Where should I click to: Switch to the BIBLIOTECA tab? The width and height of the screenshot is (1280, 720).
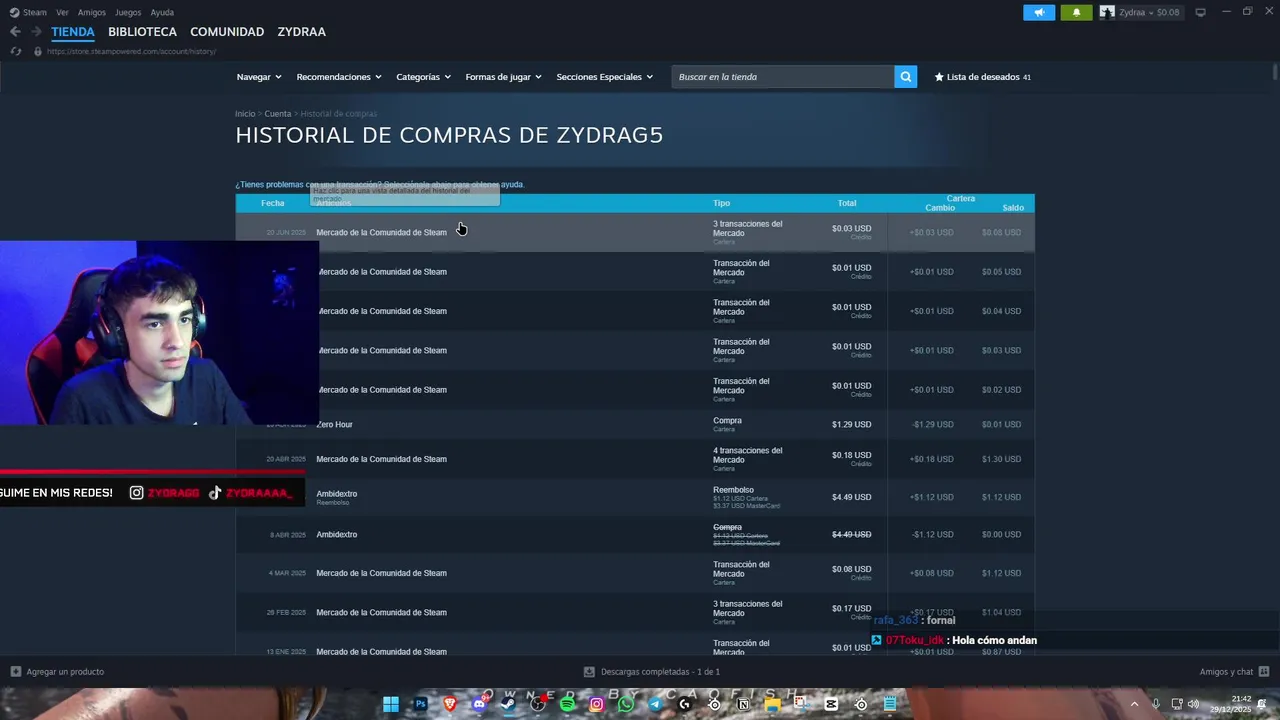click(x=142, y=32)
